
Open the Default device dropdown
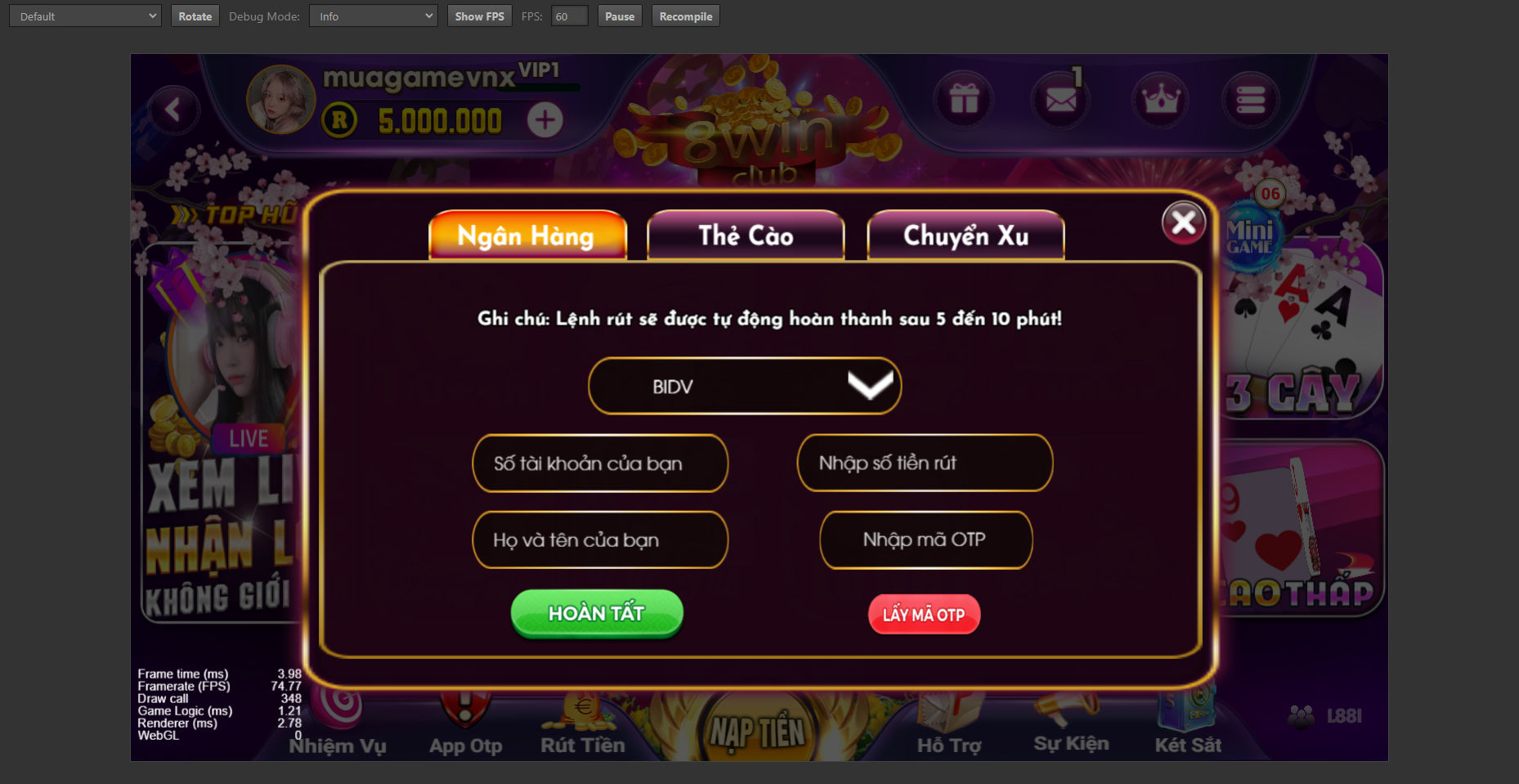coord(85,16)
